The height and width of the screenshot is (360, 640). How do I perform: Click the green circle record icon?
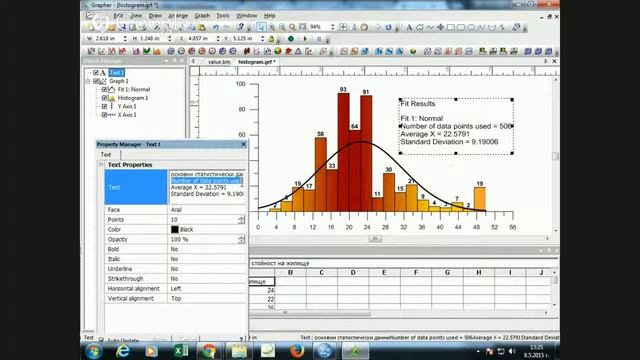(291, 39)
